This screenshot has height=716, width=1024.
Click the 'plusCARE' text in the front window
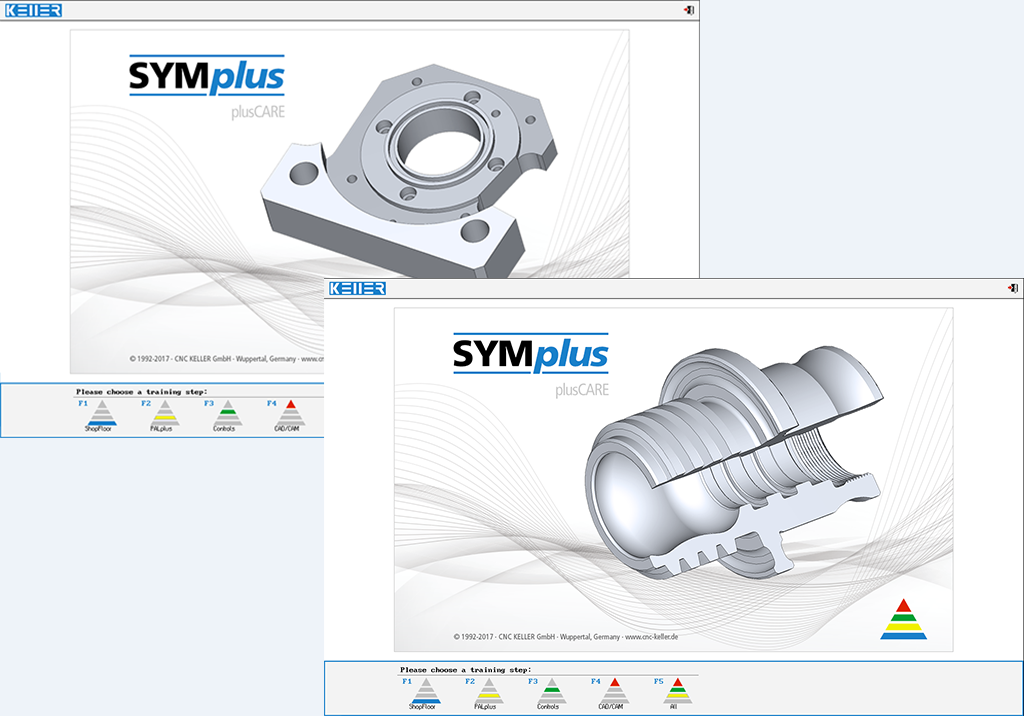582,390
